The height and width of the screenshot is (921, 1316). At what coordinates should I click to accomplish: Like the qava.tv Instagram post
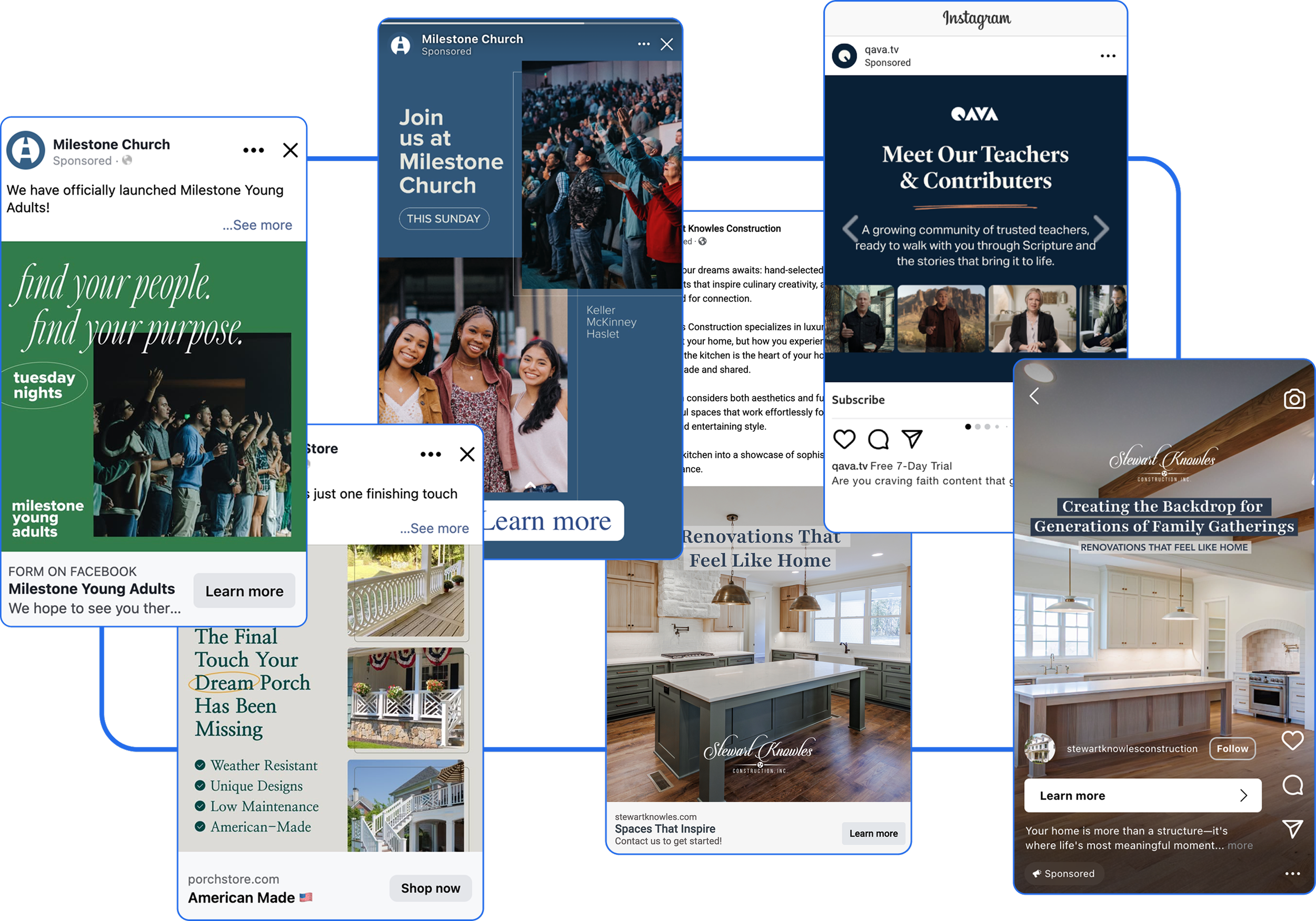(844, 439)
